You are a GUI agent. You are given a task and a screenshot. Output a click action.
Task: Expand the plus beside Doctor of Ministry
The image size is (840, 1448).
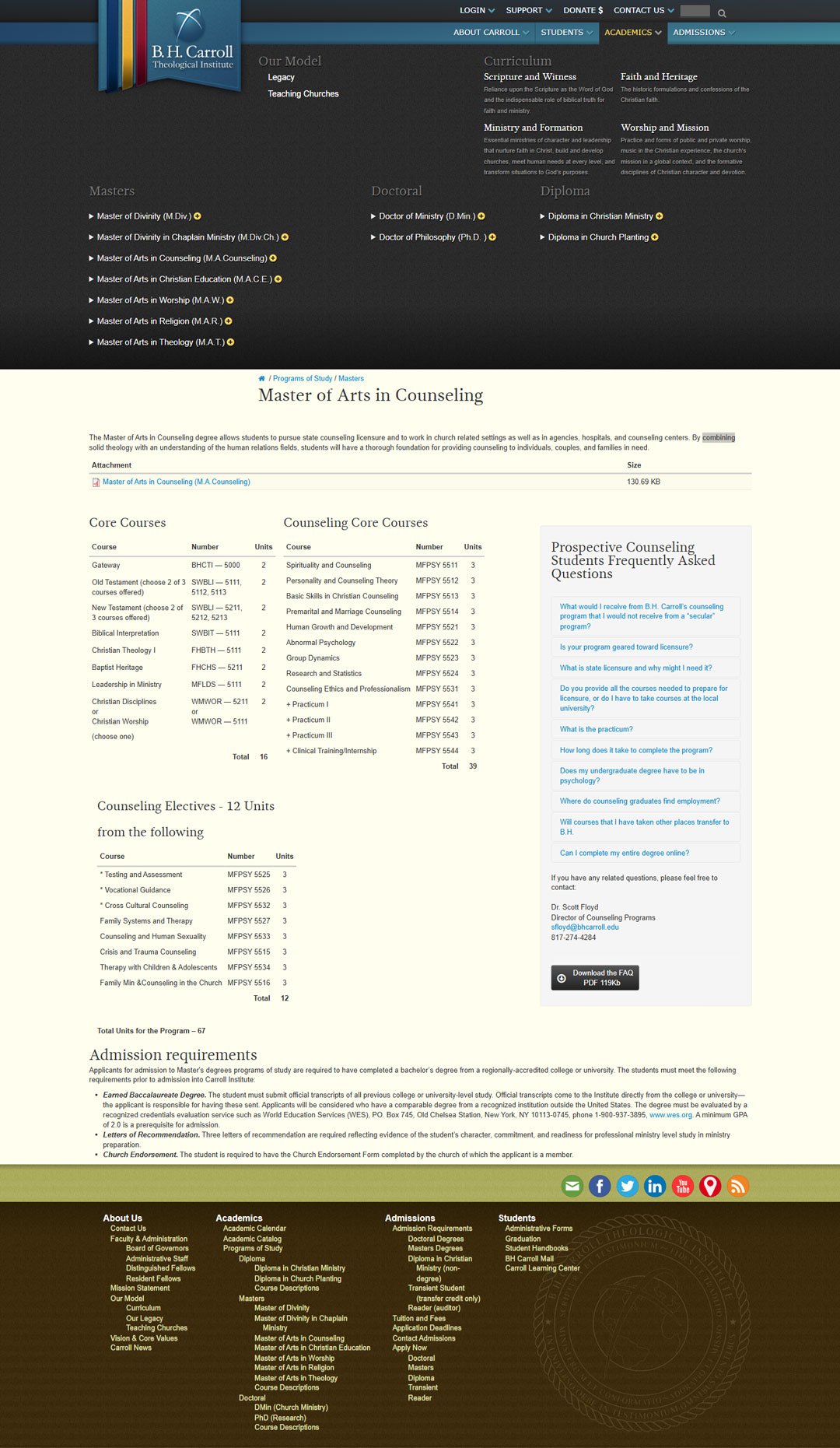click(x=481, y=216)
